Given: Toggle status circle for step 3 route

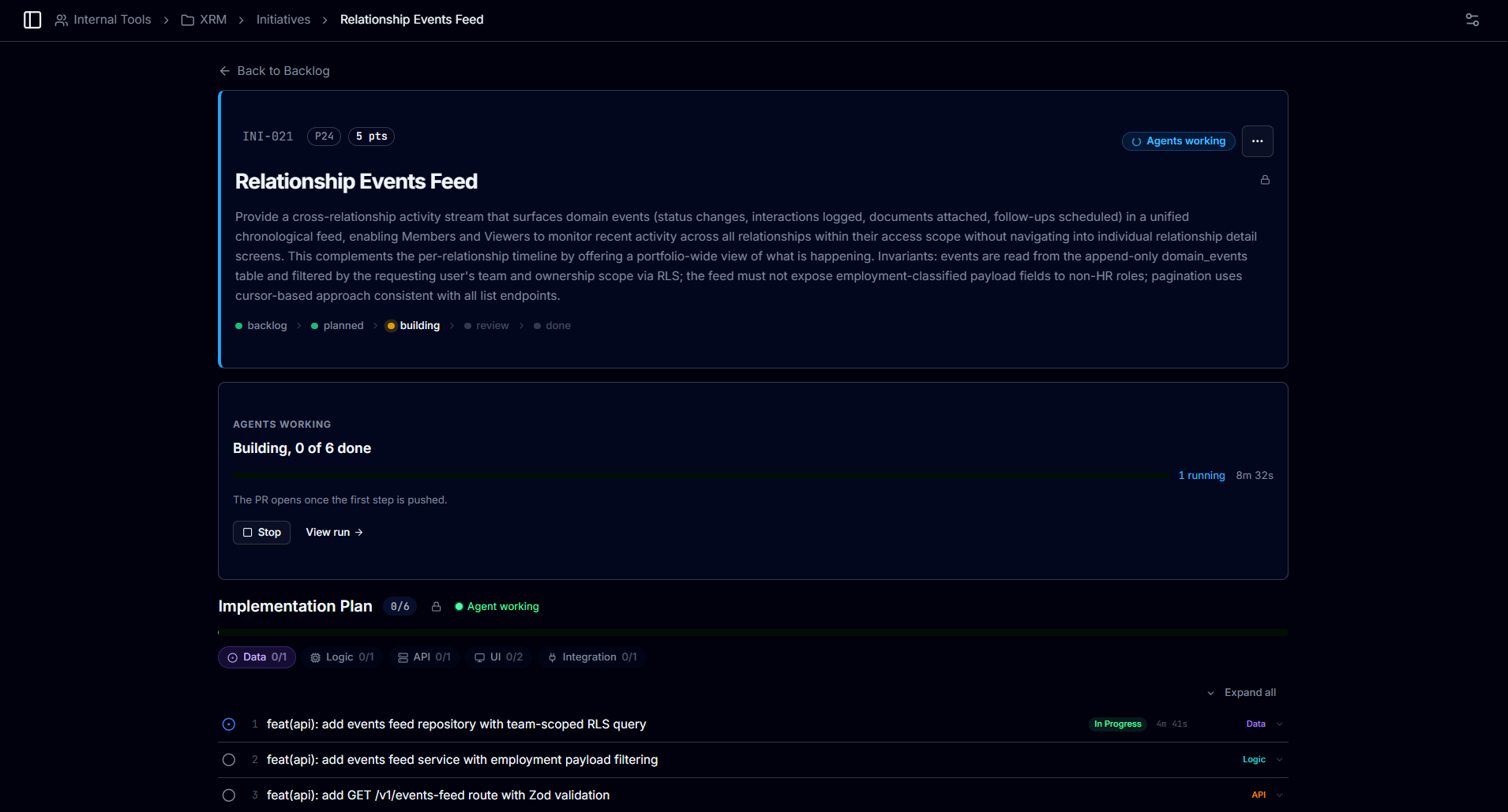Looking at the screenshot, I should click(229, 795).
